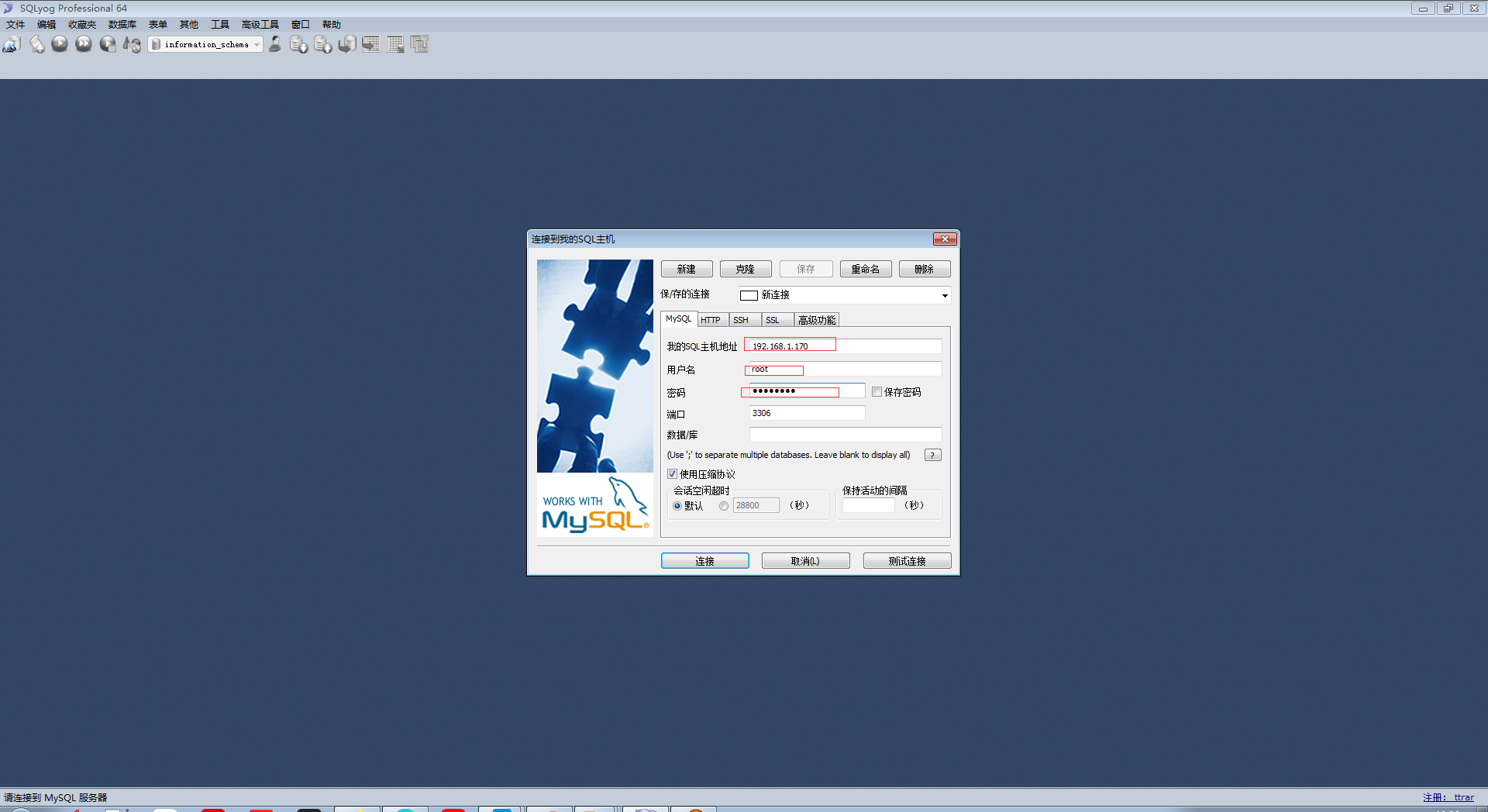Click the 测试连接 button
The height and width of the screenshot is (812, 1488).
click(x=908, y=561)
